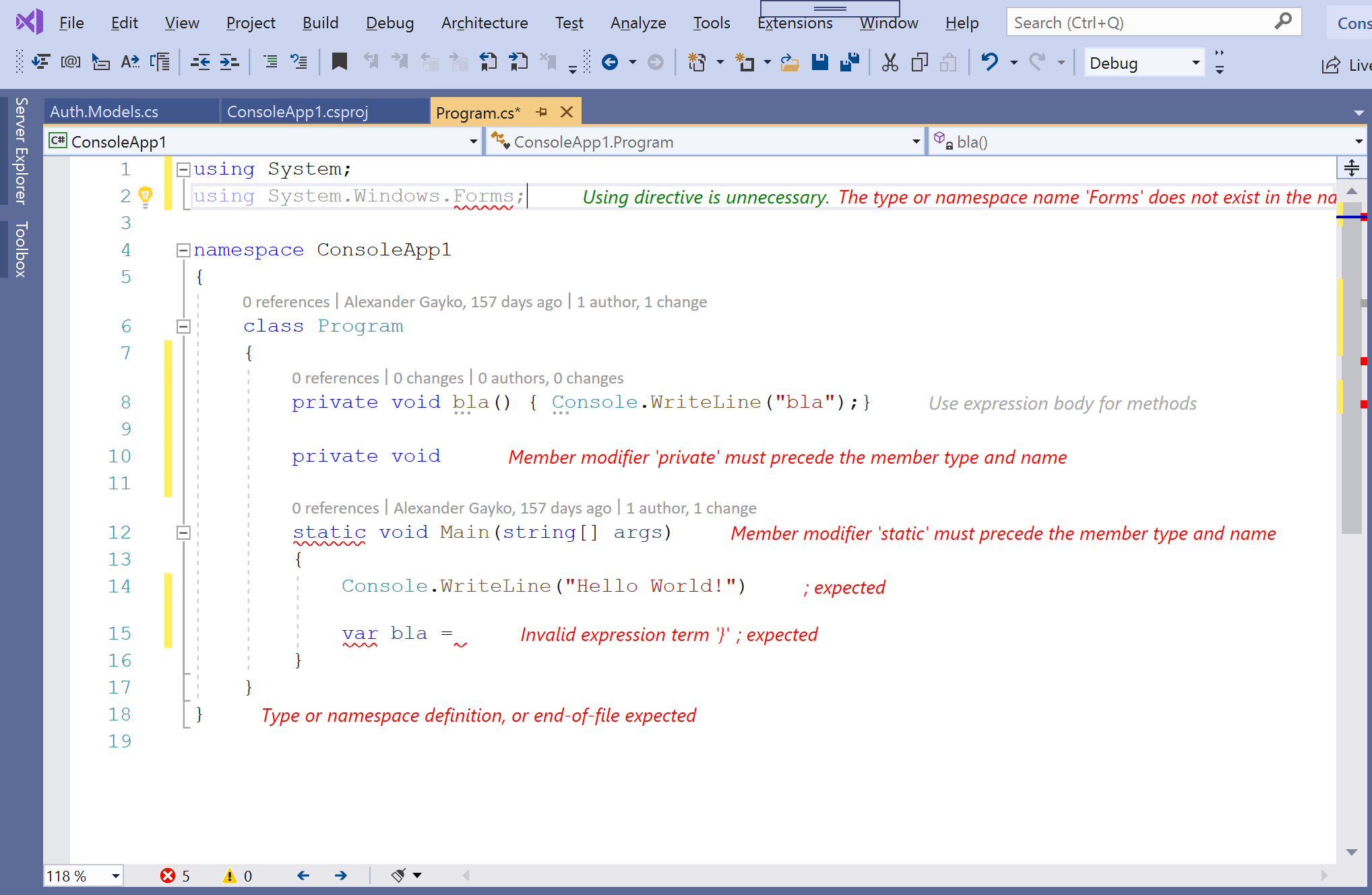Click the Save All toolbar icon
This screenshot has width=1372, height=895.
(848, 62)
